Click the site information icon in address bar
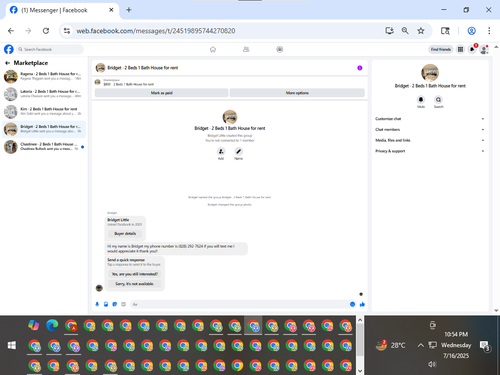 (x=67, y=31)
